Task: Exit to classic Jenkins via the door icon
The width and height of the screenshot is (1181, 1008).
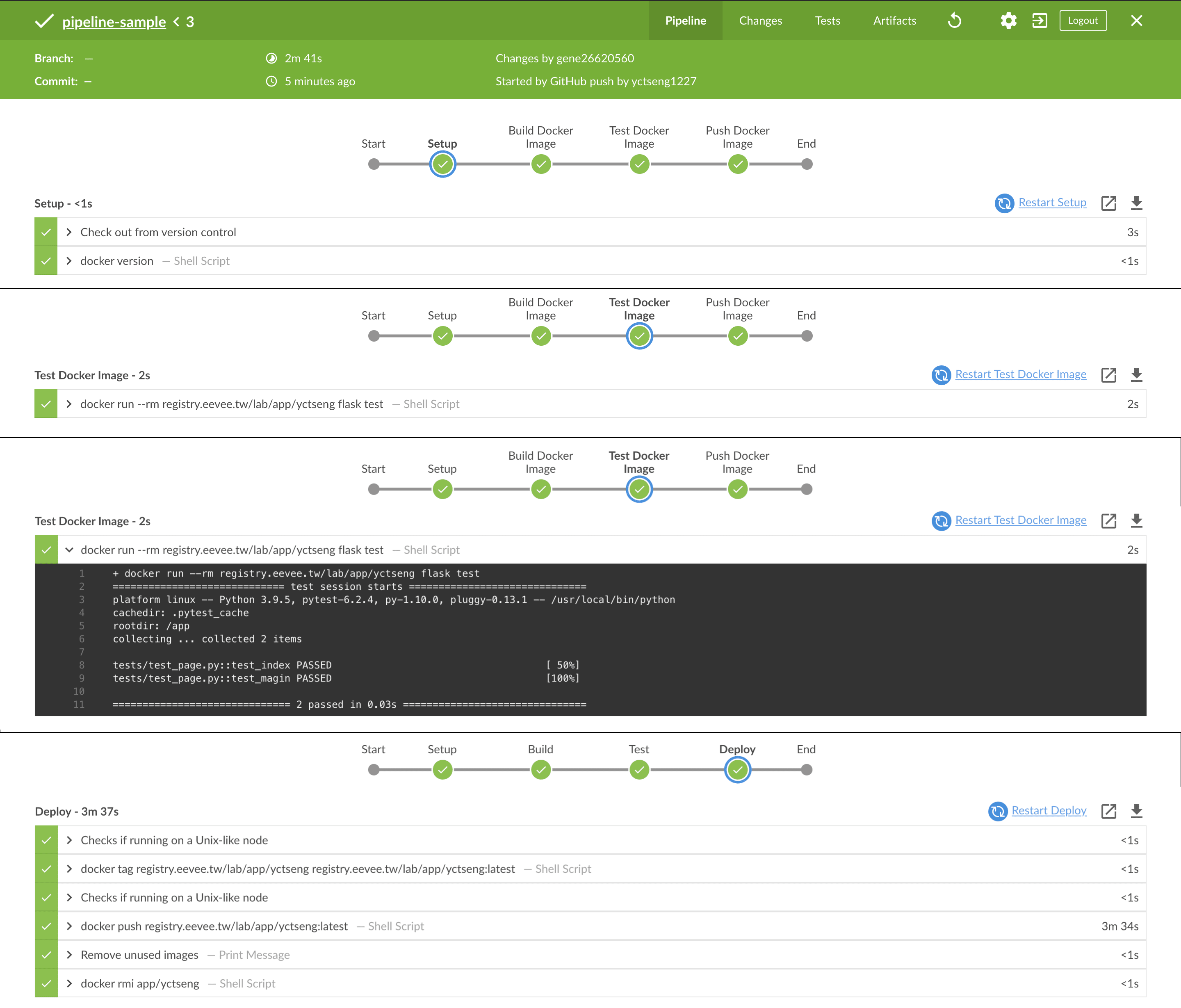Action: click(x=1040, y=21)
